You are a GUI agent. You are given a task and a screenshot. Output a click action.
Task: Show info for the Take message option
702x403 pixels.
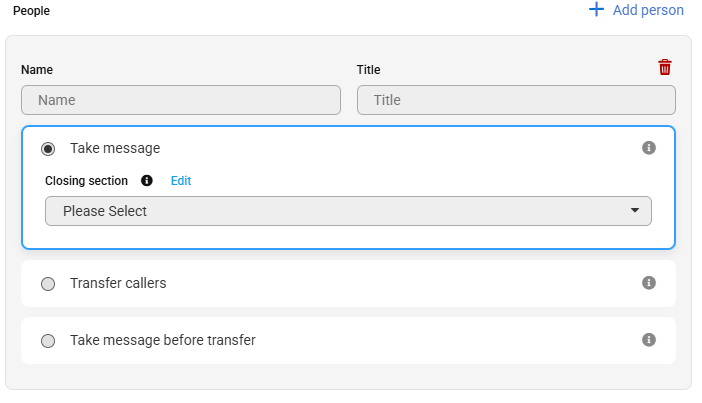pyautogui.click(x=649, y=148)
